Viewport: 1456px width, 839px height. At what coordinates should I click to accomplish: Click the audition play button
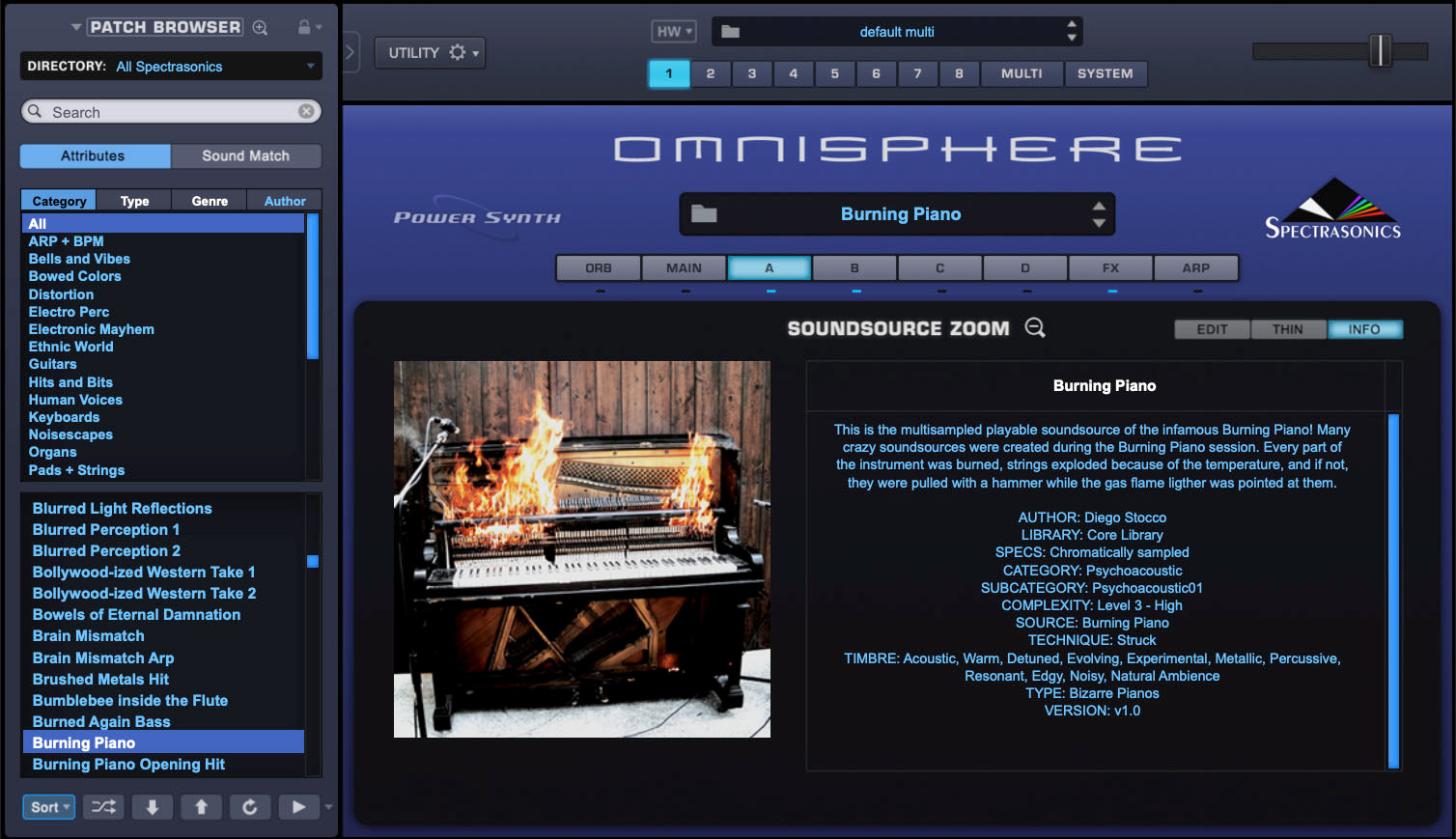point(299,807)
